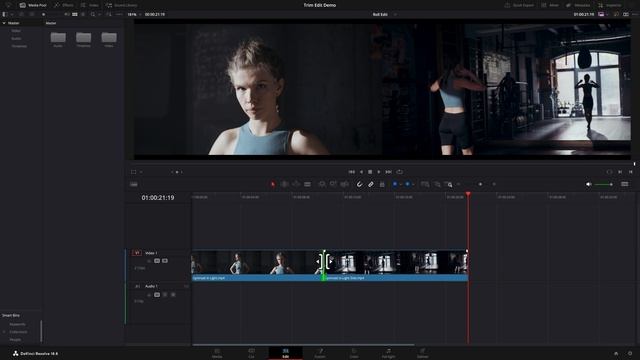The width and height of the screenshot is (640, 360).
Task: Play the timeline forward
Action: (379, 172)
